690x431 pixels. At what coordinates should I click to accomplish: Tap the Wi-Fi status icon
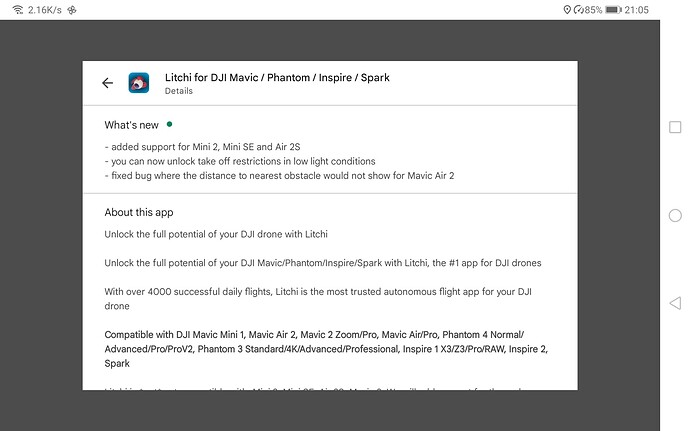17,10
